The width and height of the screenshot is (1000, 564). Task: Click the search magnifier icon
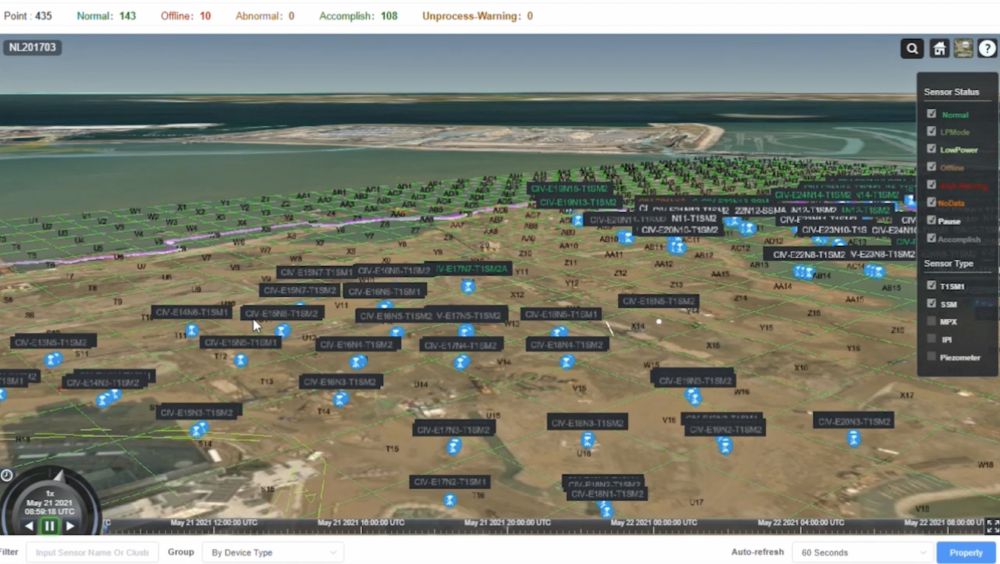[911, 48]
